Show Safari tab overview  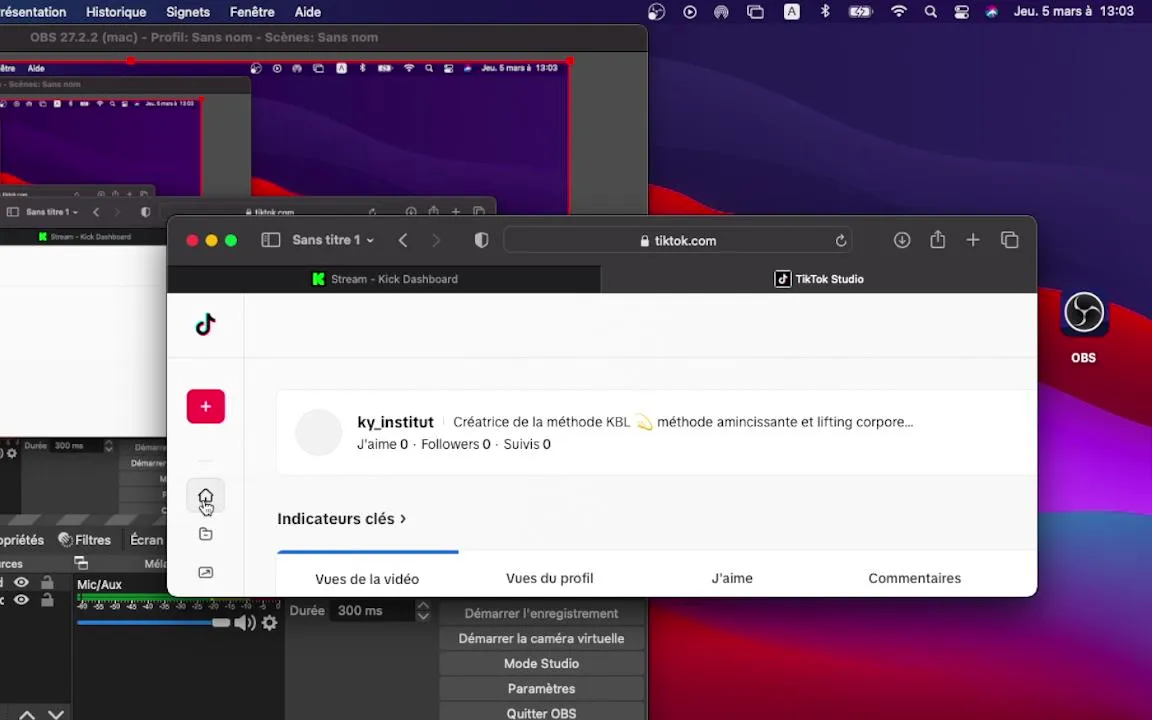1009,240
